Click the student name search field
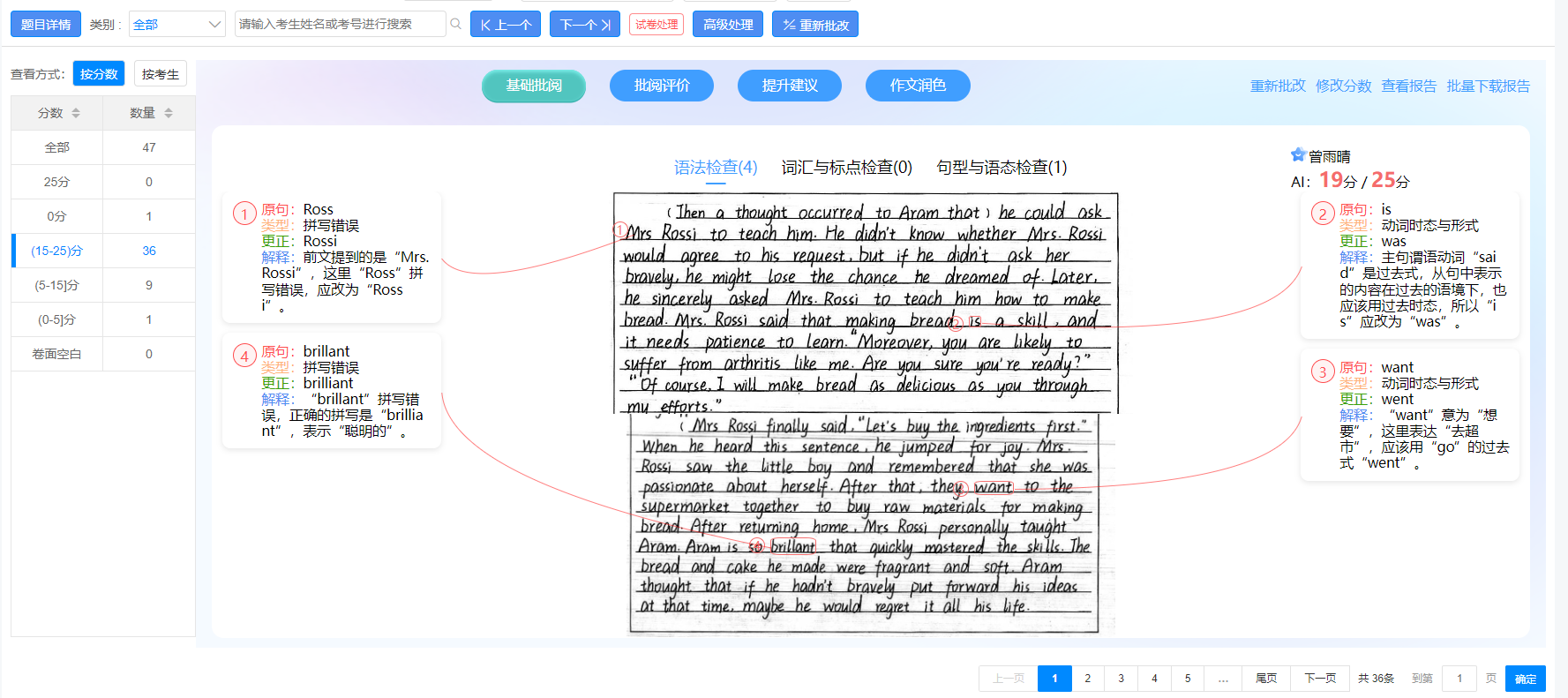This screenshot has height=698, width=1568. [x=340, y=24]
